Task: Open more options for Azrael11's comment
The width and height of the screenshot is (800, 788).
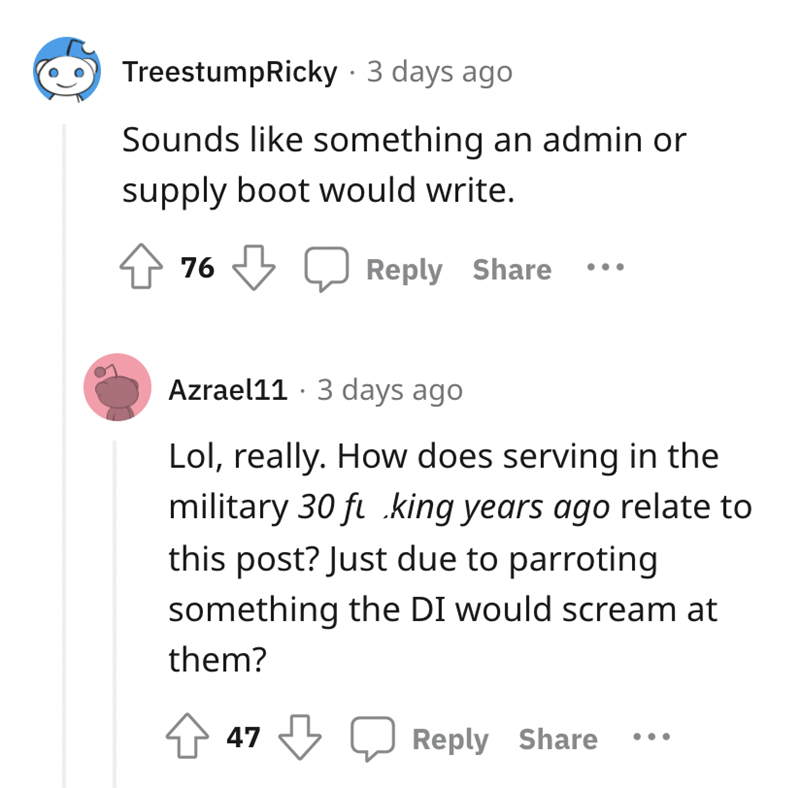Action: click(x=653, y=739)
